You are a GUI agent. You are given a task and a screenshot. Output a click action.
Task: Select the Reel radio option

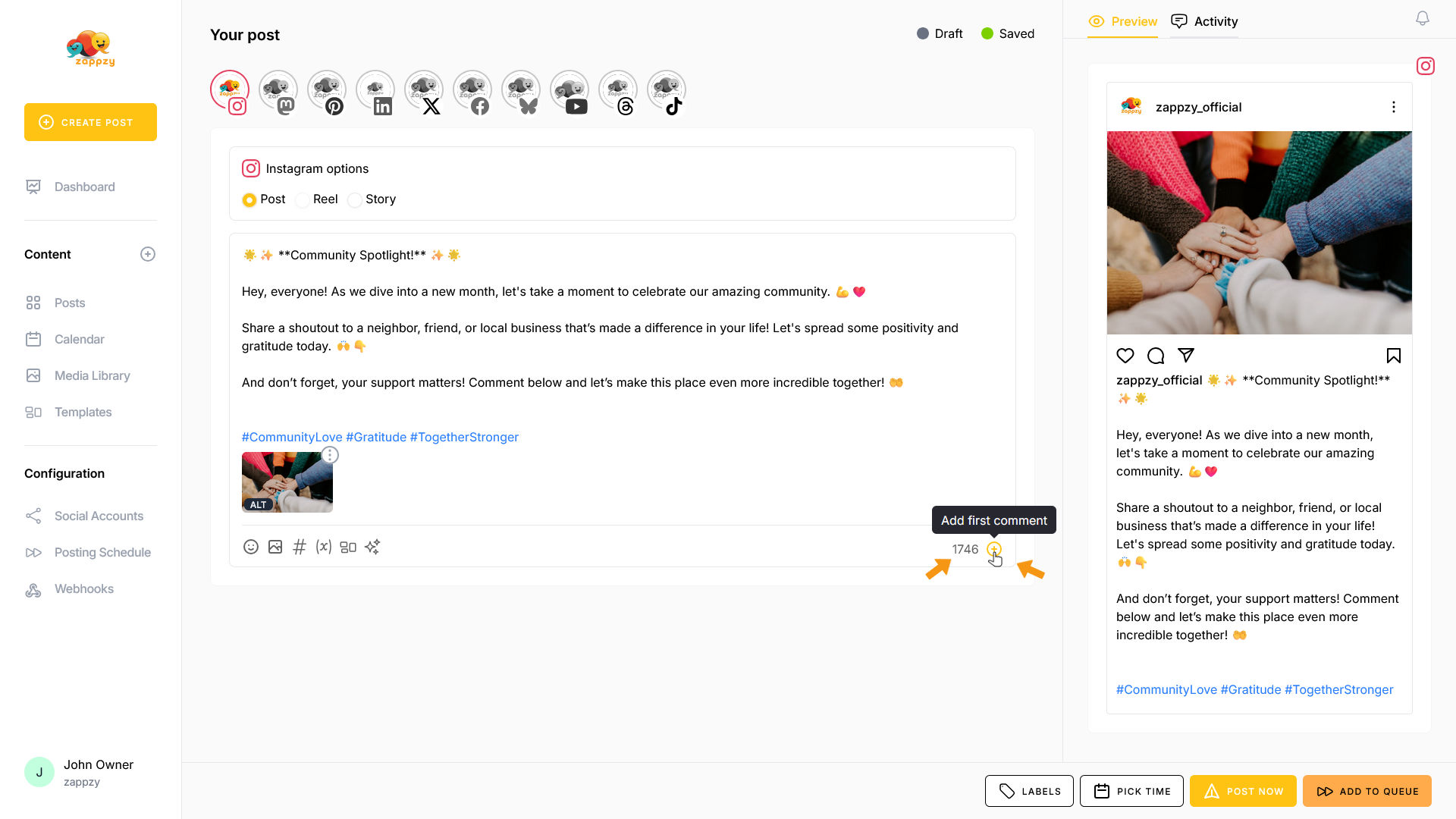pos(303,200)
